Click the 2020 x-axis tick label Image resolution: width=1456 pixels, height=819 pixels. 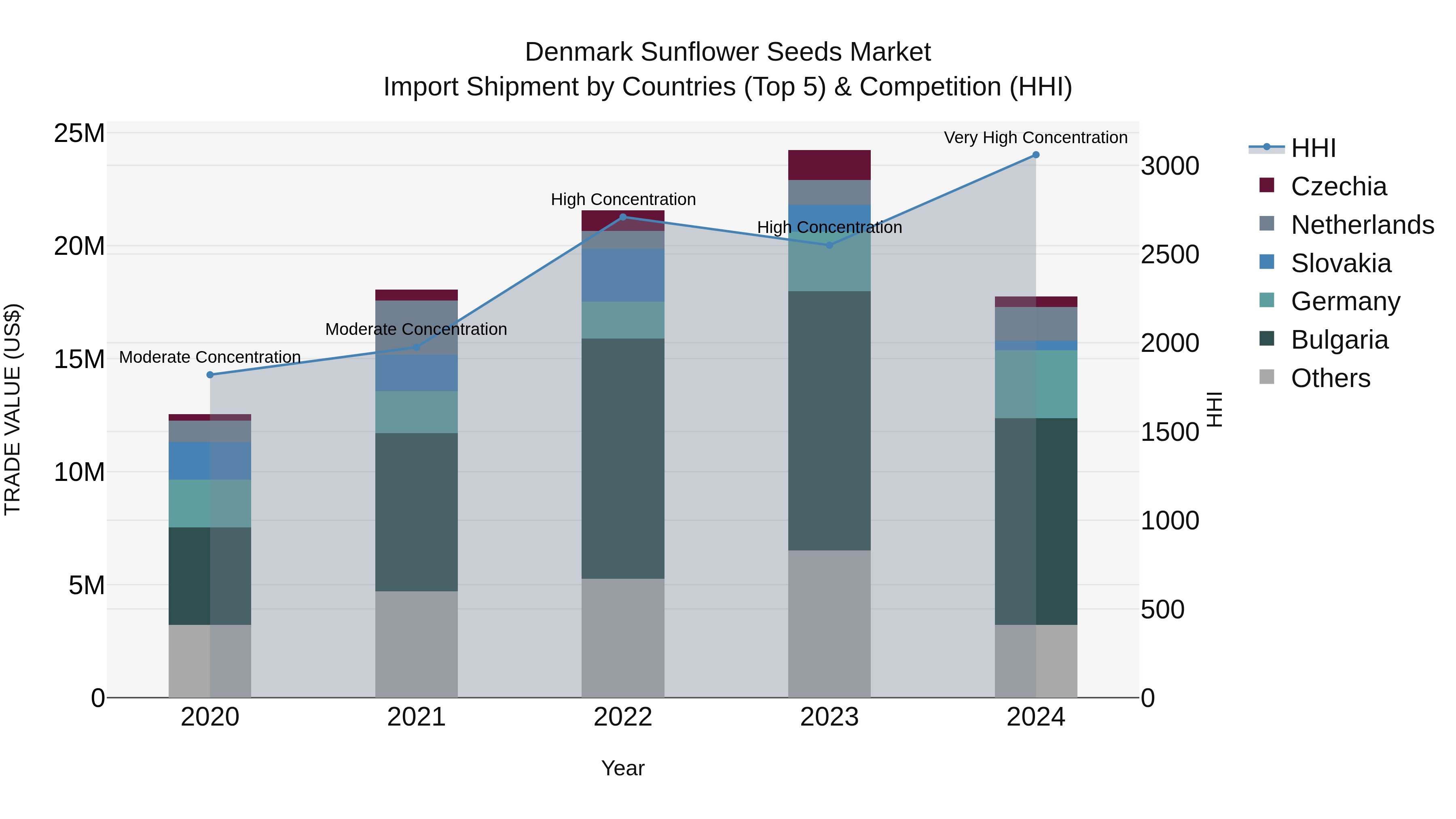tap(210, 717)
